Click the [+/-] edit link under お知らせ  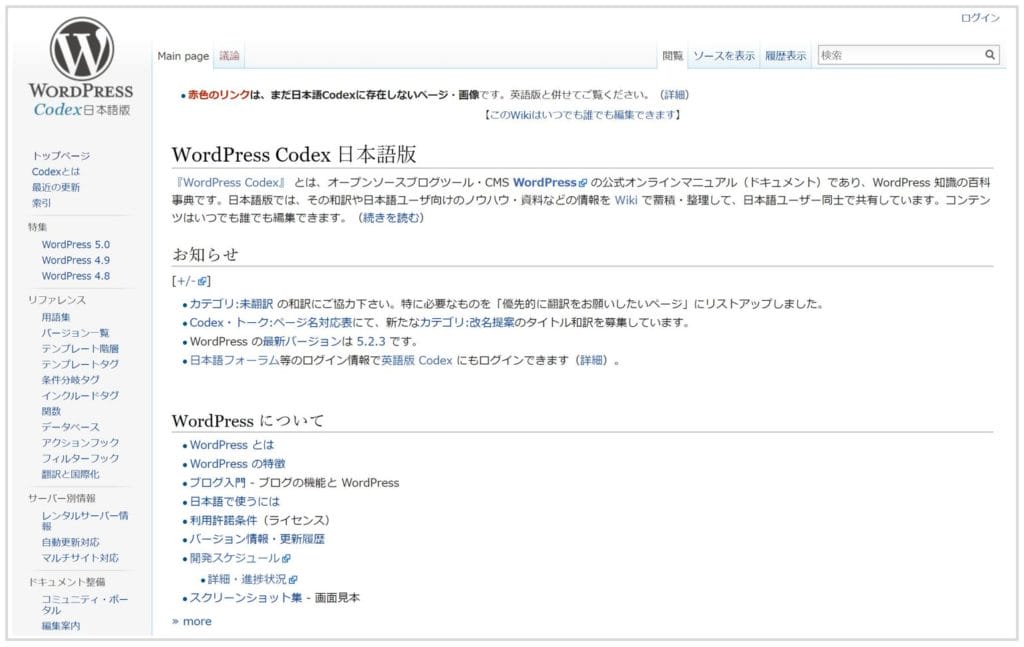(x=191, y=281)
